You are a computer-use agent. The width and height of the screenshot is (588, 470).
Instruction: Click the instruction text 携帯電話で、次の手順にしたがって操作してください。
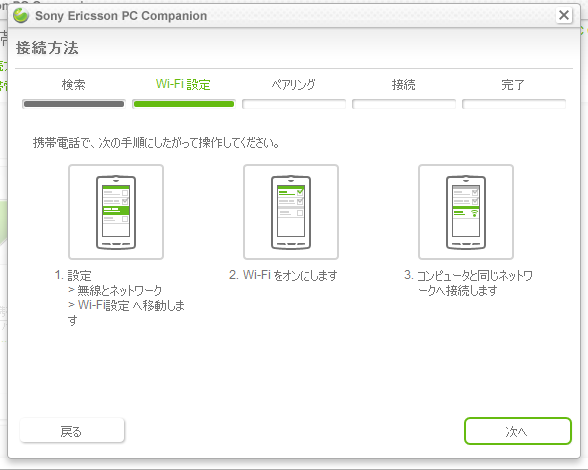coord(156,143)
